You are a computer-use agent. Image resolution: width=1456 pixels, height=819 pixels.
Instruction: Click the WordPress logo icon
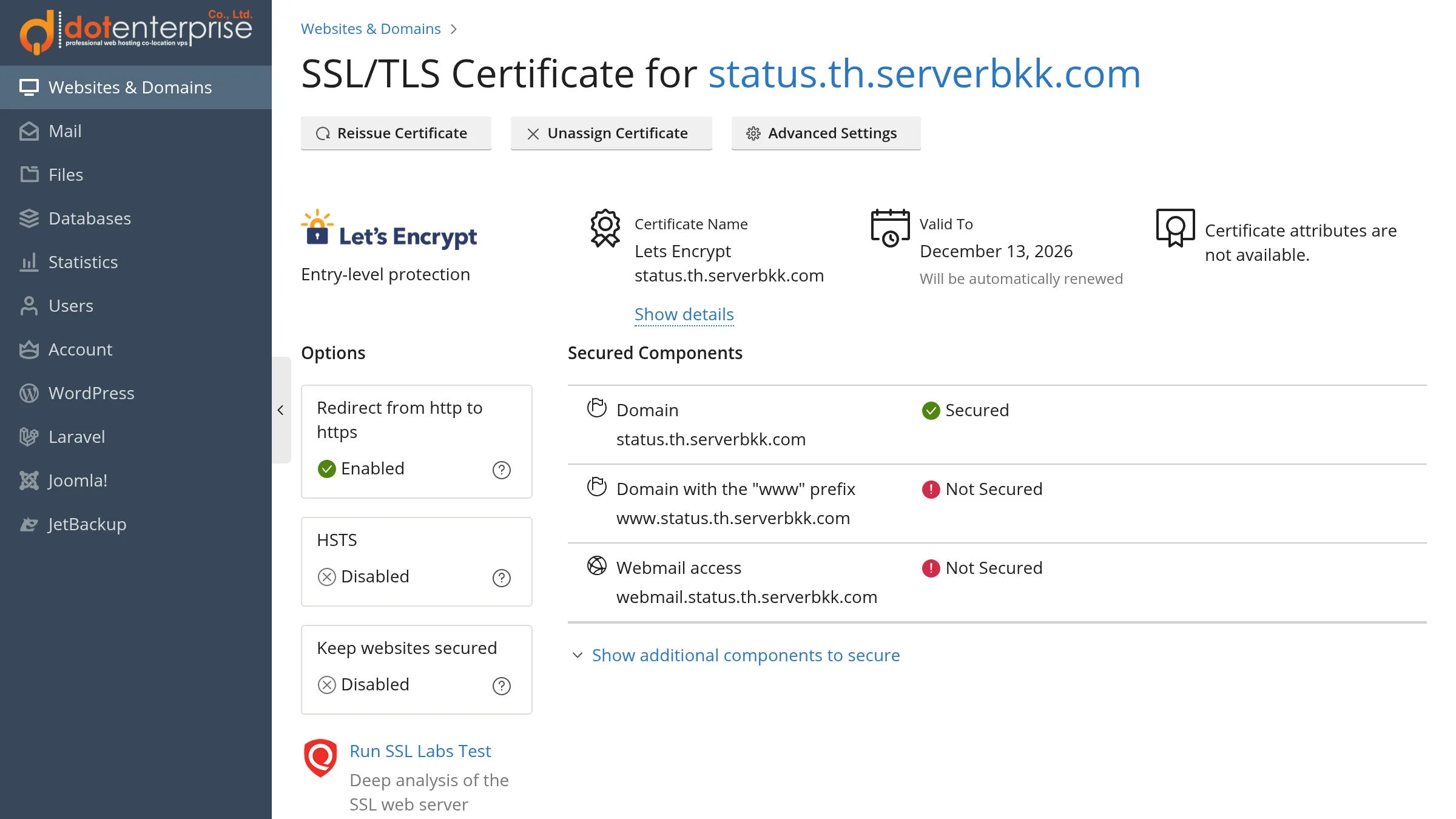pos(29,393)
